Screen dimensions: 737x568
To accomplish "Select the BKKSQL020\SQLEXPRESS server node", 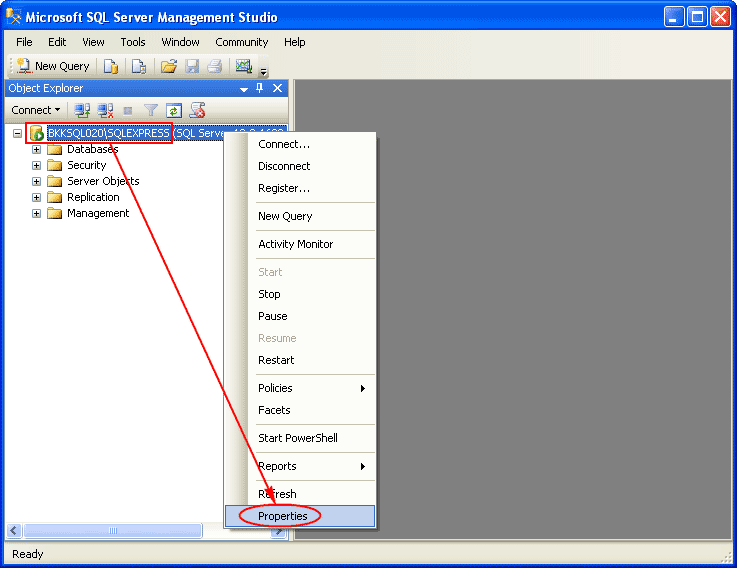I will (109, 133).
